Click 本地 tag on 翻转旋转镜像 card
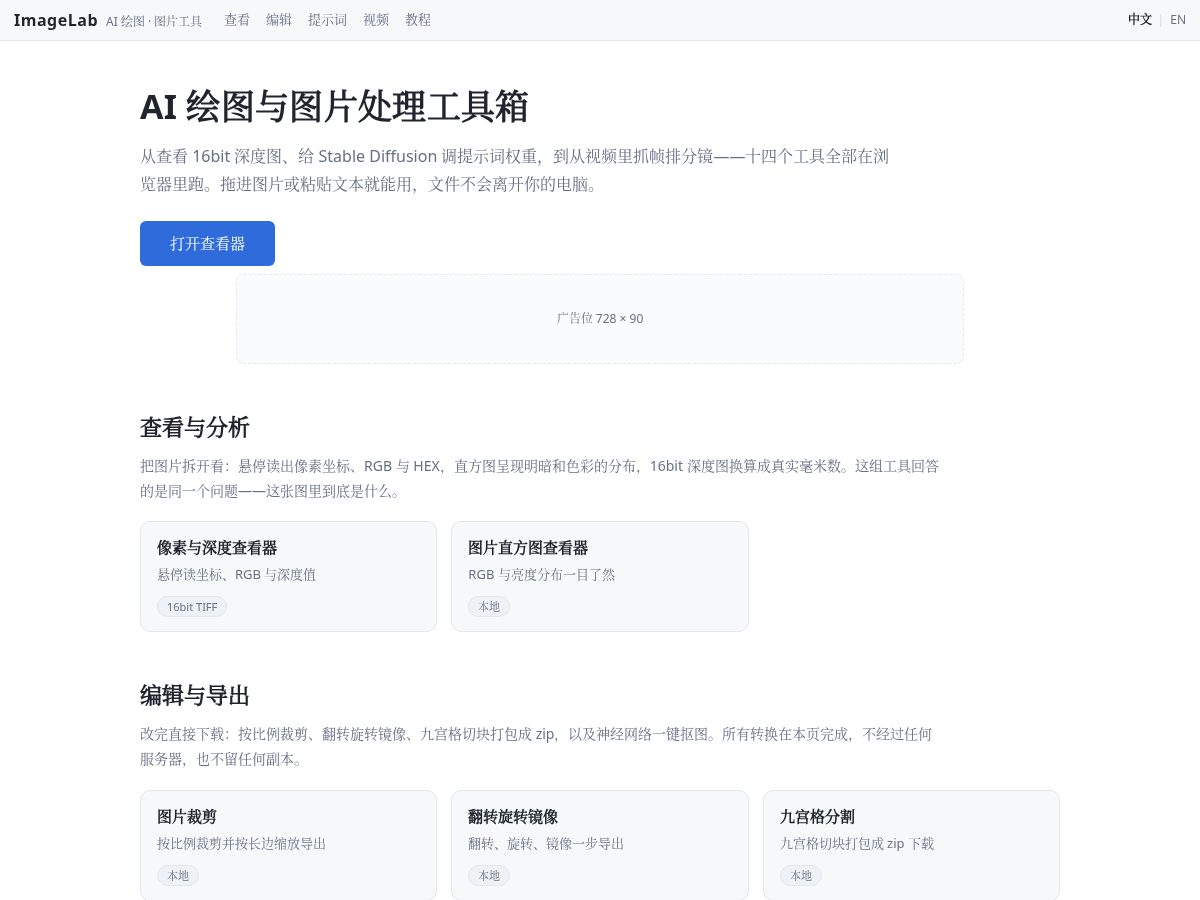 (x=489, y=876)
